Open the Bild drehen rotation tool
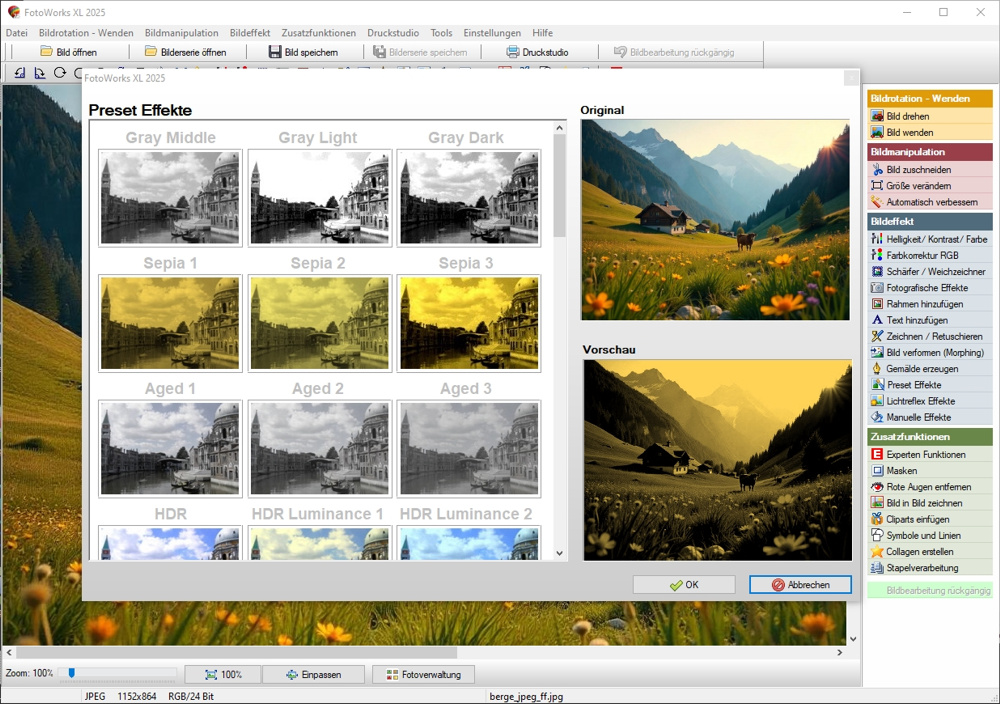 click(x=907, y=116)
